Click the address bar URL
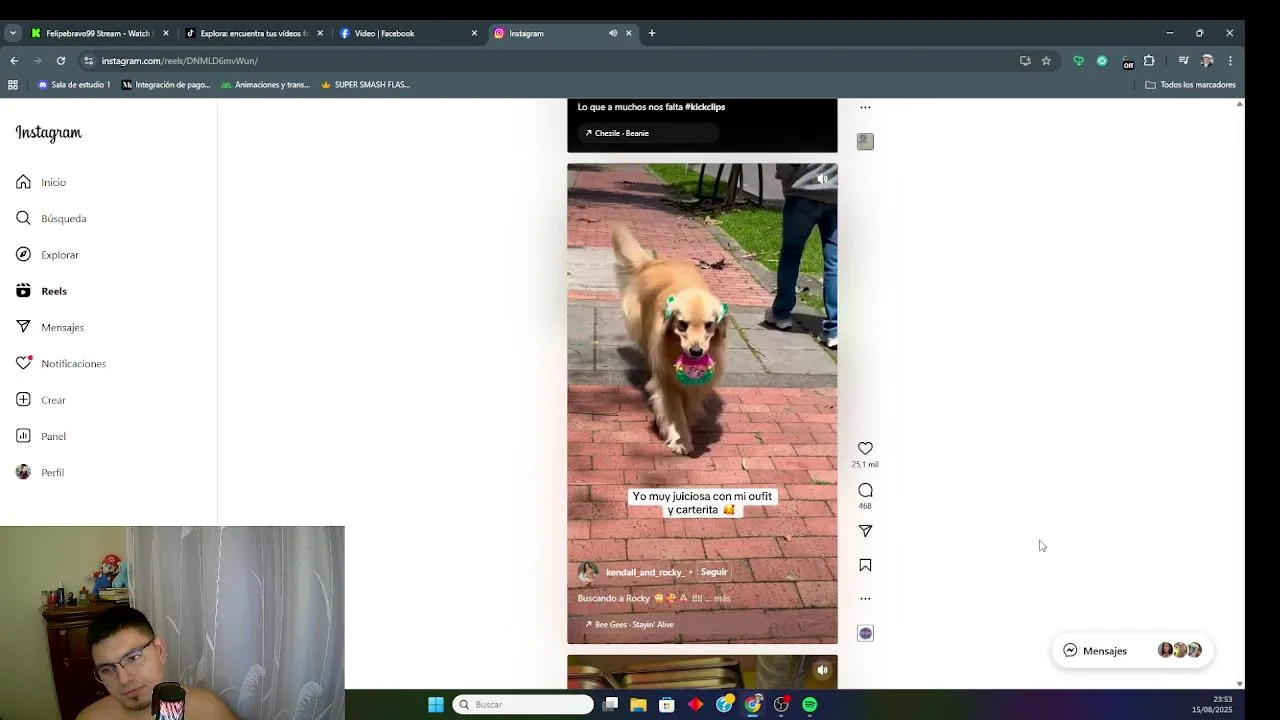Screen dimensions: 1280x720 click(180, 61)
